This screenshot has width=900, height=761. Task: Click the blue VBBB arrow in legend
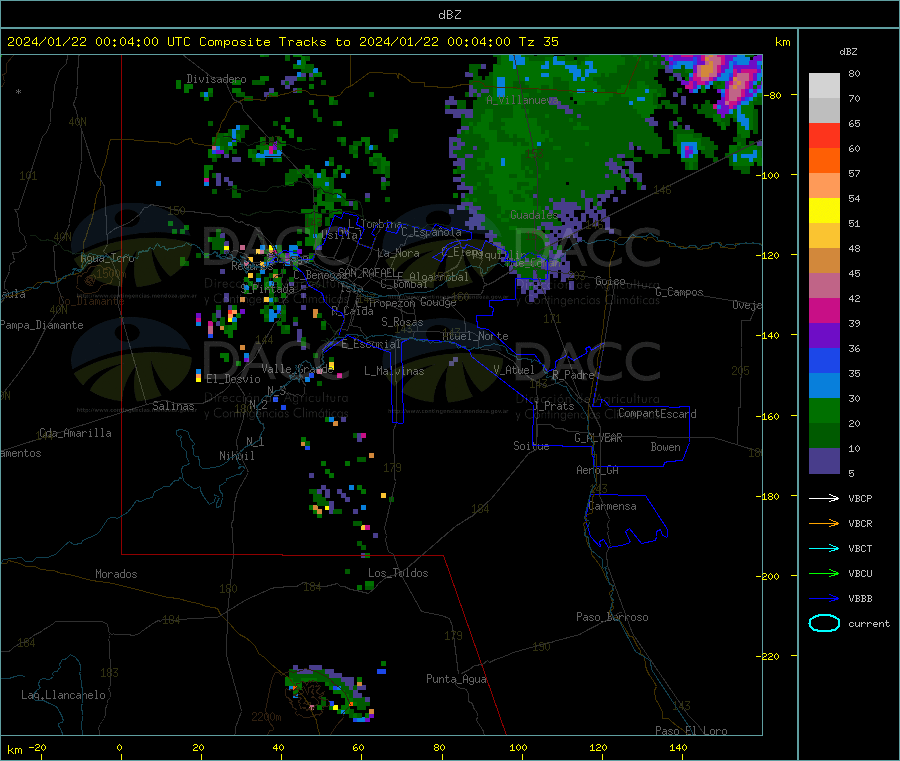824,598
